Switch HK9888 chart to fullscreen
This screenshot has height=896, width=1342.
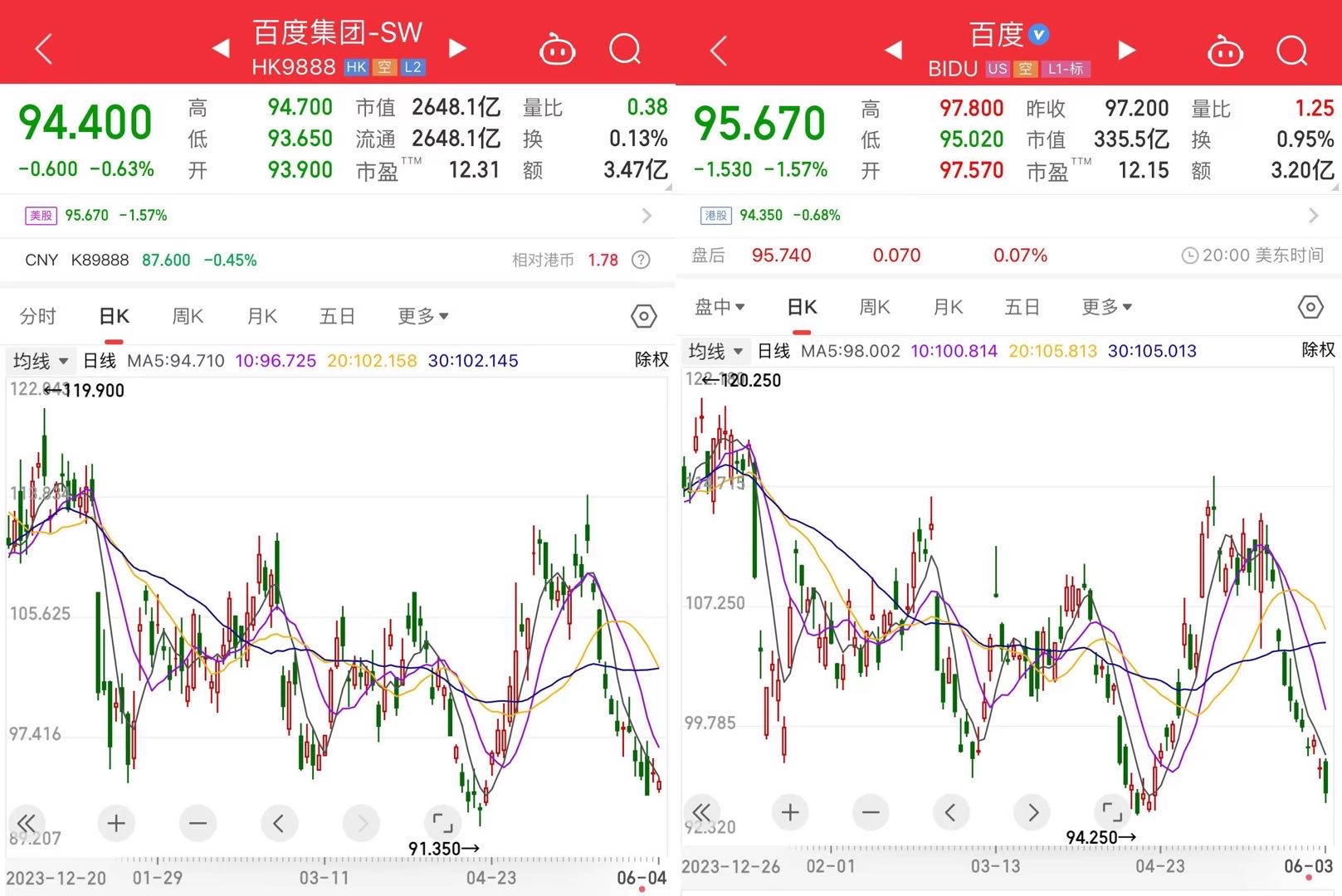pos(443,823)
